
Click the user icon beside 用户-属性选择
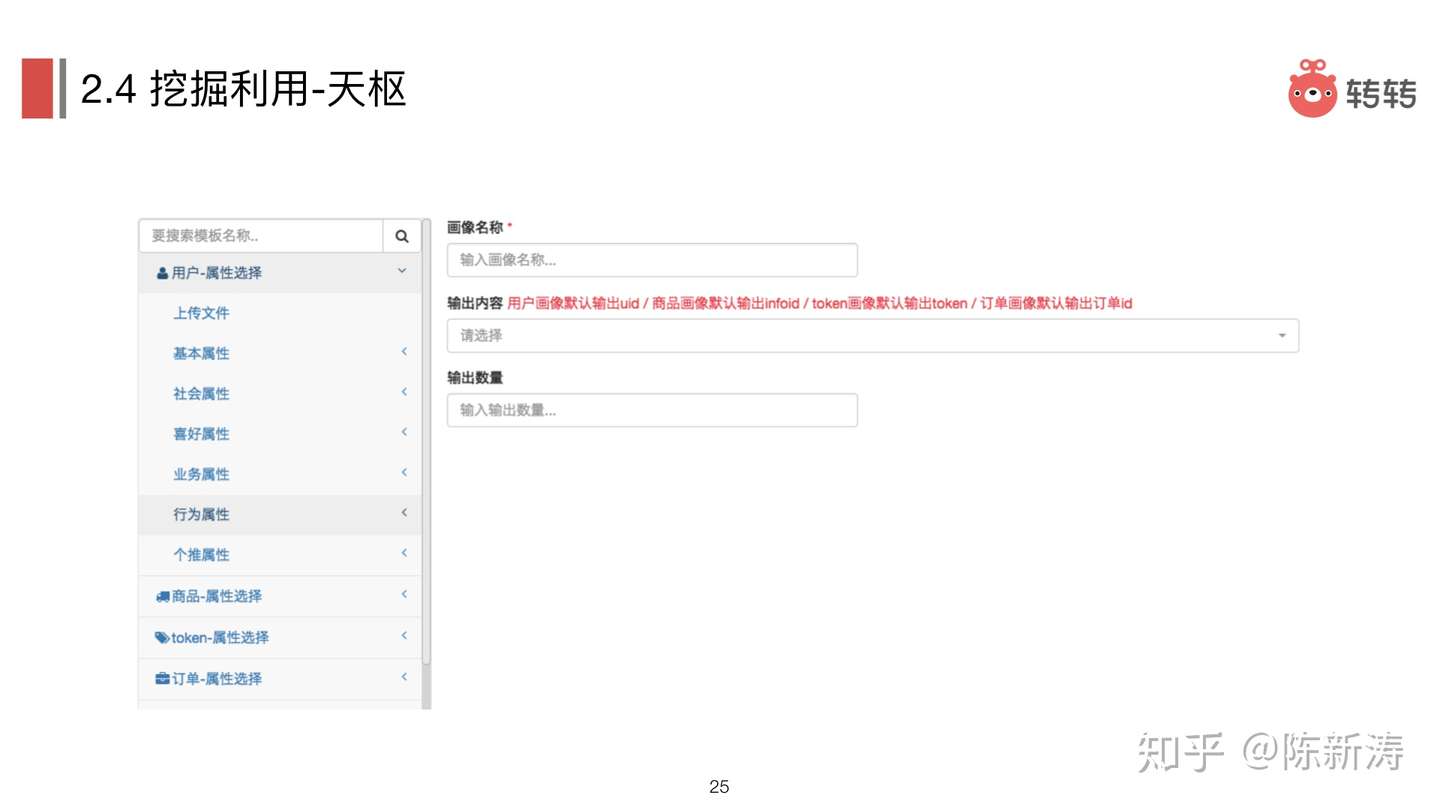click(x=162, y=272)
